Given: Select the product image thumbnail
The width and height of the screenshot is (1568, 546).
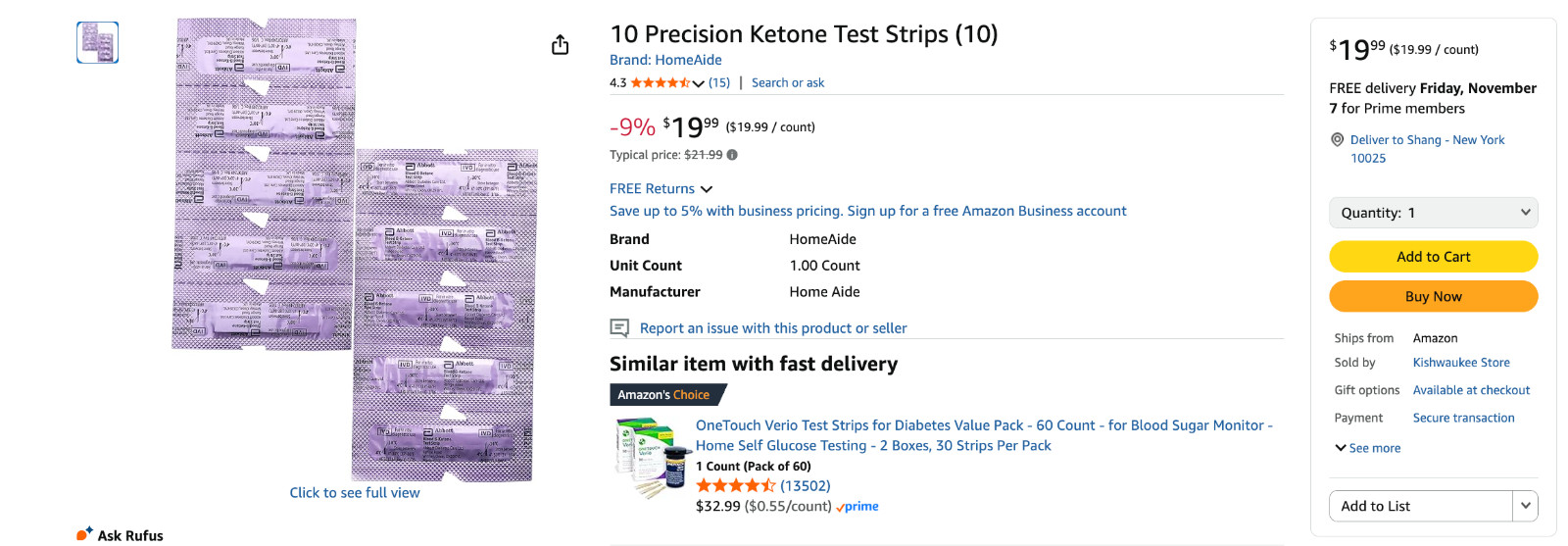Looking at the screenshot, I should pos(98,43).
